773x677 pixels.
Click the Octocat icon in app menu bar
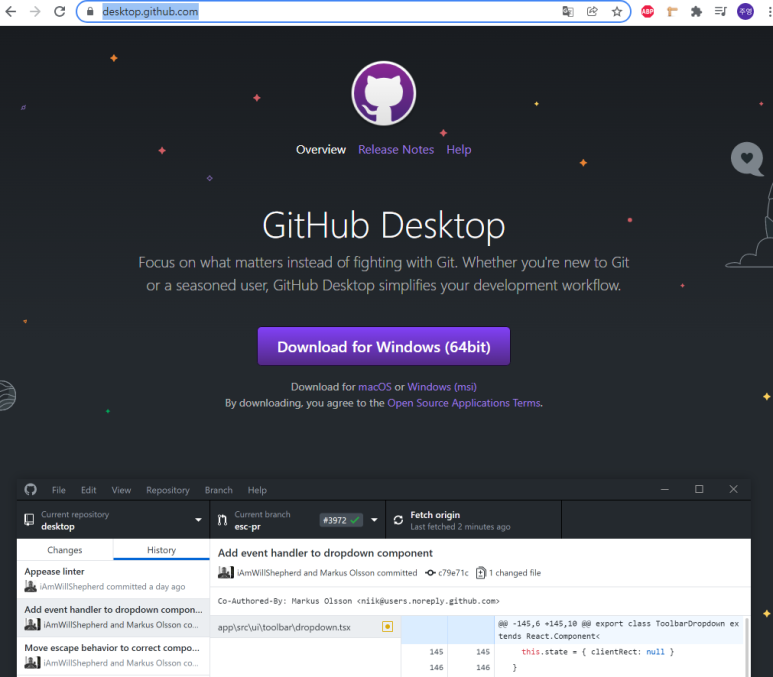point(31,489)
